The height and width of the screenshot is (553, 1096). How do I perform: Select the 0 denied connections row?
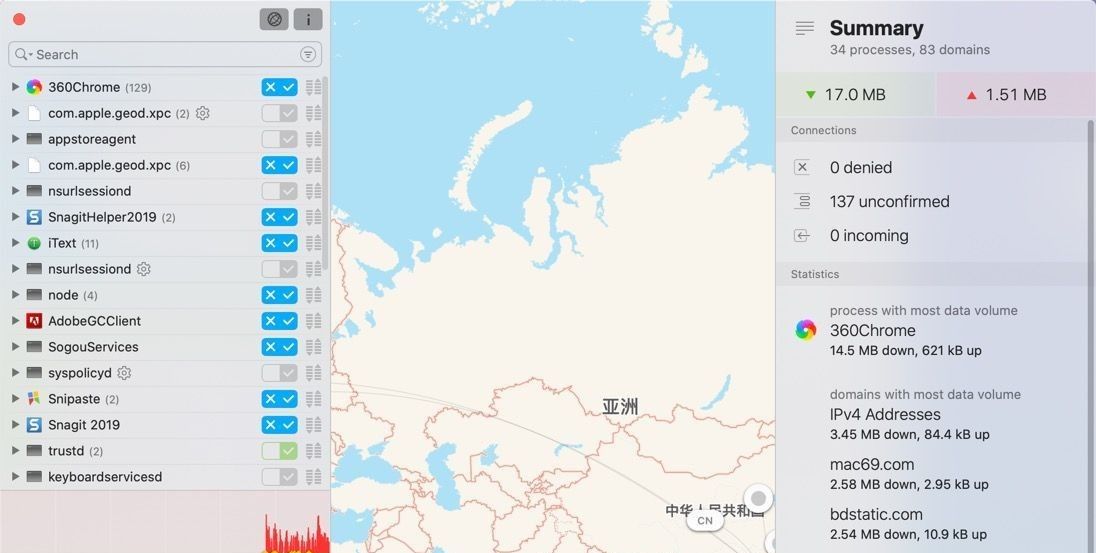(860, 168)
